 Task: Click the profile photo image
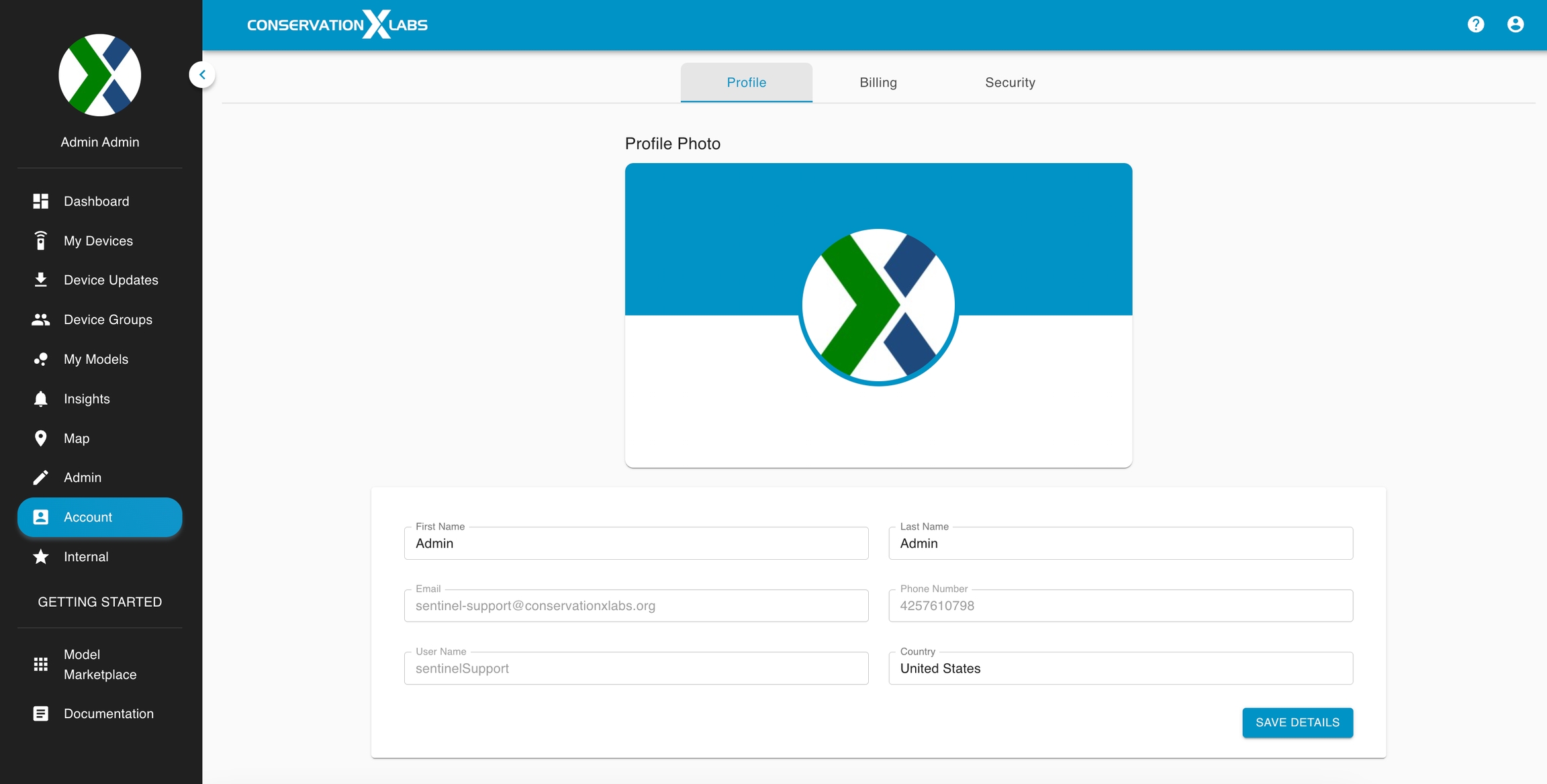(x=878, y=307)
